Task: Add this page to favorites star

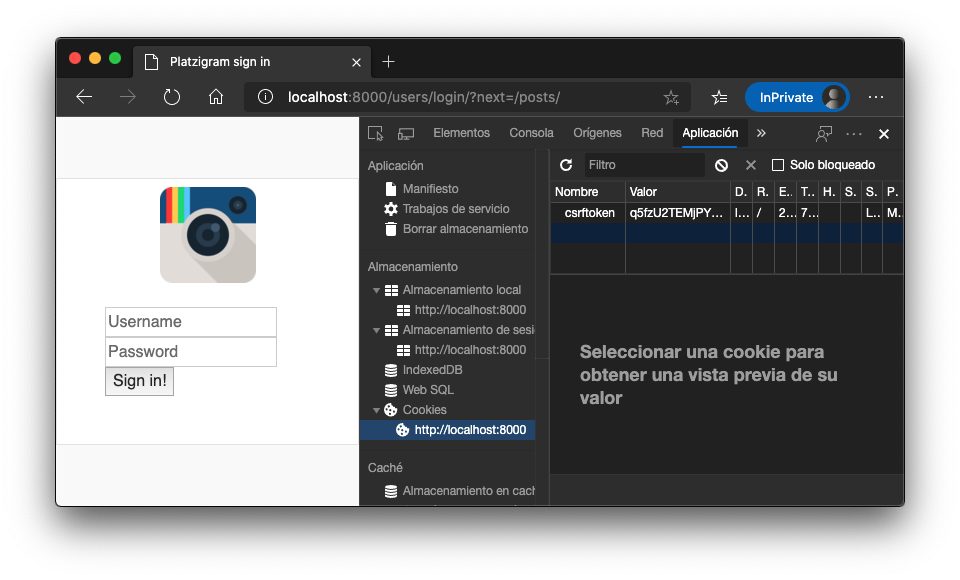Action: (671, 97)
